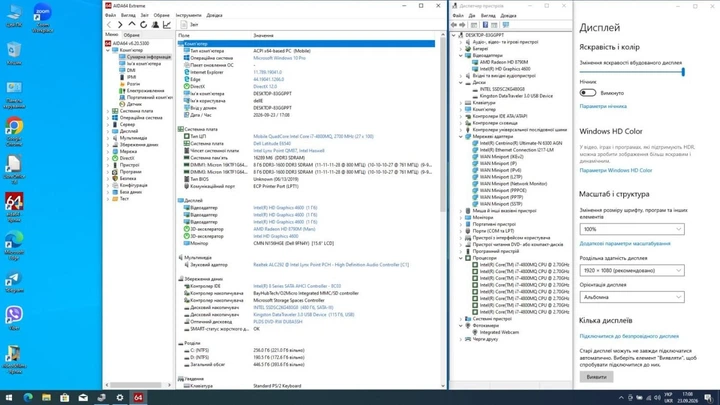Select the DirectX item in AIDA64 tree
The width and height of the screenshot is (720, 405).
point(127,158)
